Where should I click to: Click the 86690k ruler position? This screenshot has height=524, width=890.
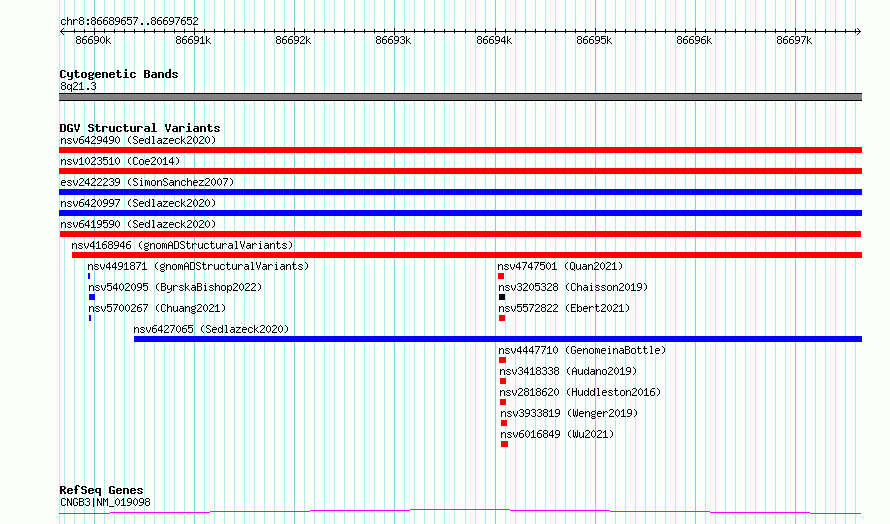point(93,40)
